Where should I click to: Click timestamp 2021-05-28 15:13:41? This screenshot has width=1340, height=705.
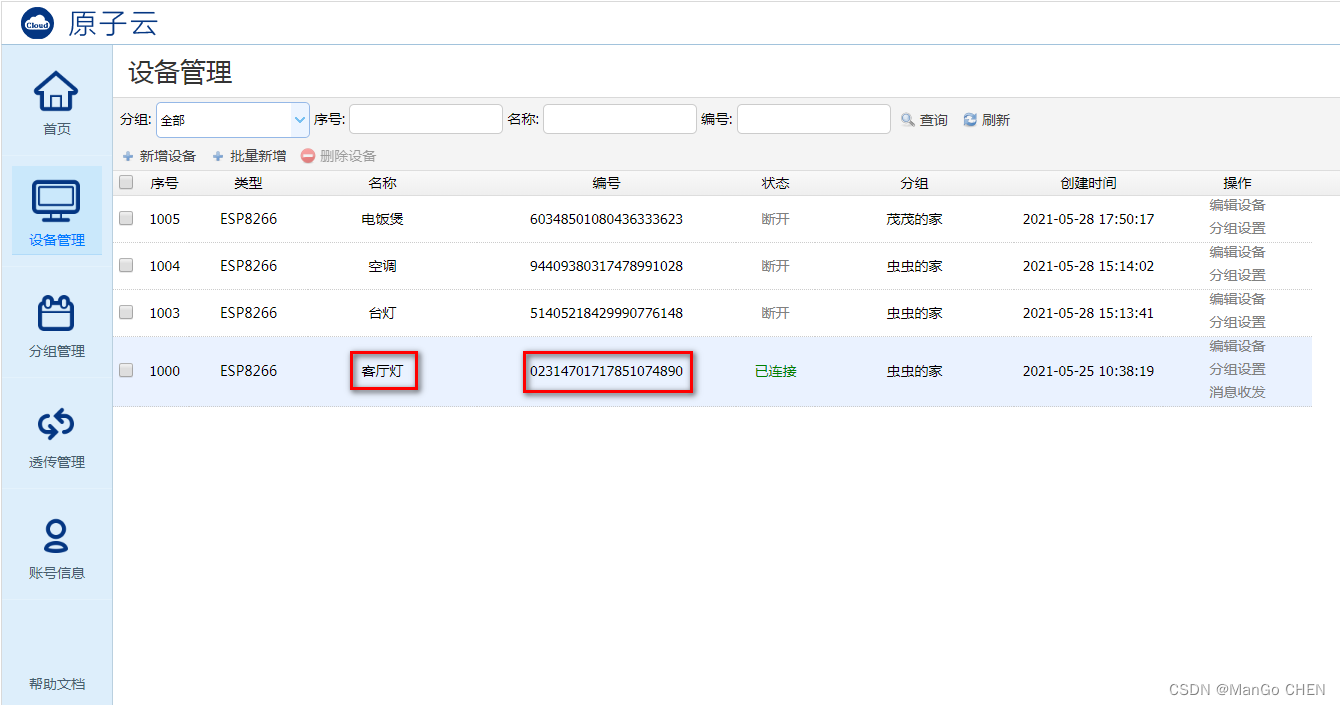click(1088, 313)
